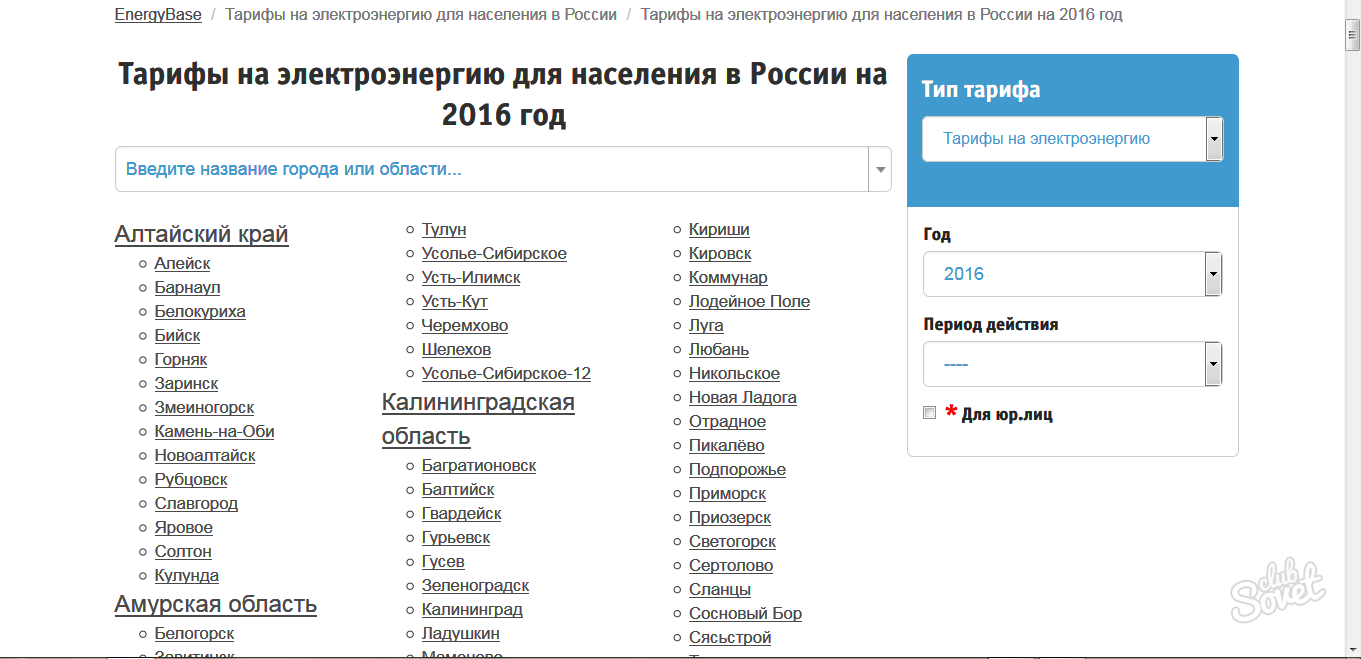1361x659 pixels.
Task: Click the Сосновый Бор link
Action: (x=745, y=613)
